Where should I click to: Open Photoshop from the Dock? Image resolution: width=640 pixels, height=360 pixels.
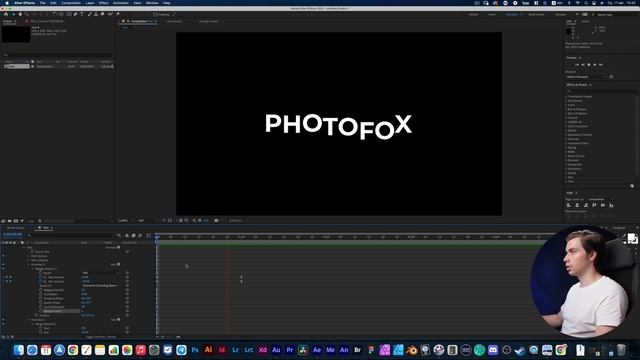195,350
